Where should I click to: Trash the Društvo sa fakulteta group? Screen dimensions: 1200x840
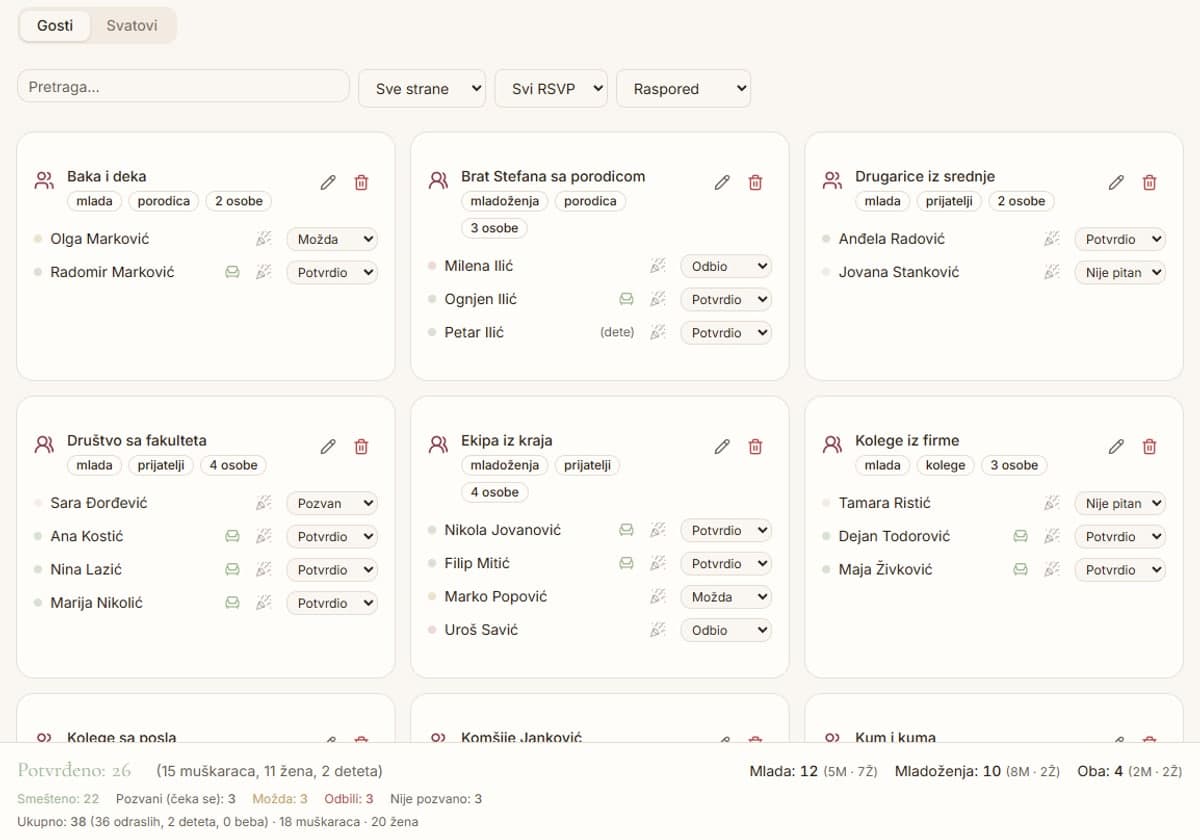[361, 446]
